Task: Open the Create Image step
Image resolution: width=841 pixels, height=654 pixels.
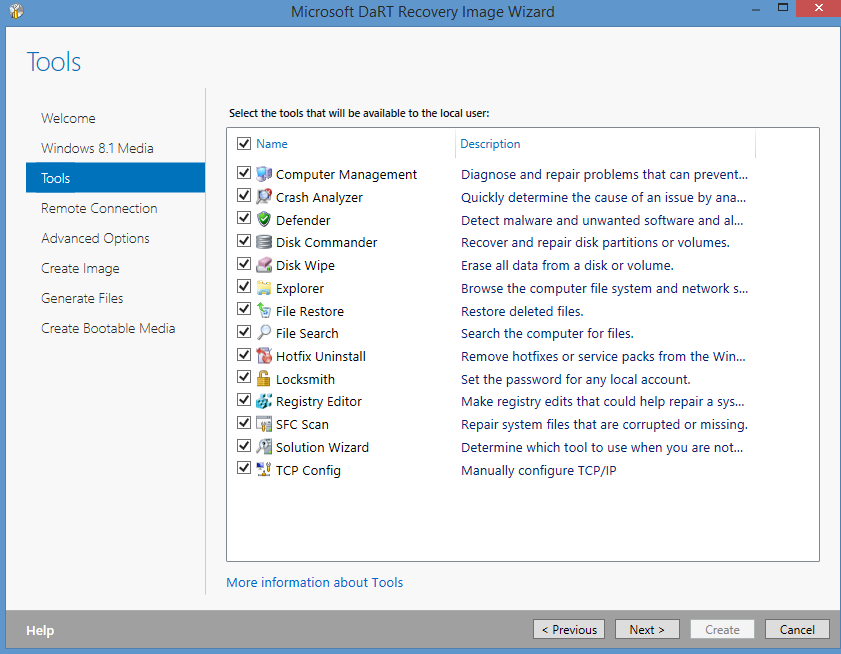Action: pyautogui.click(x=80, y=268)
